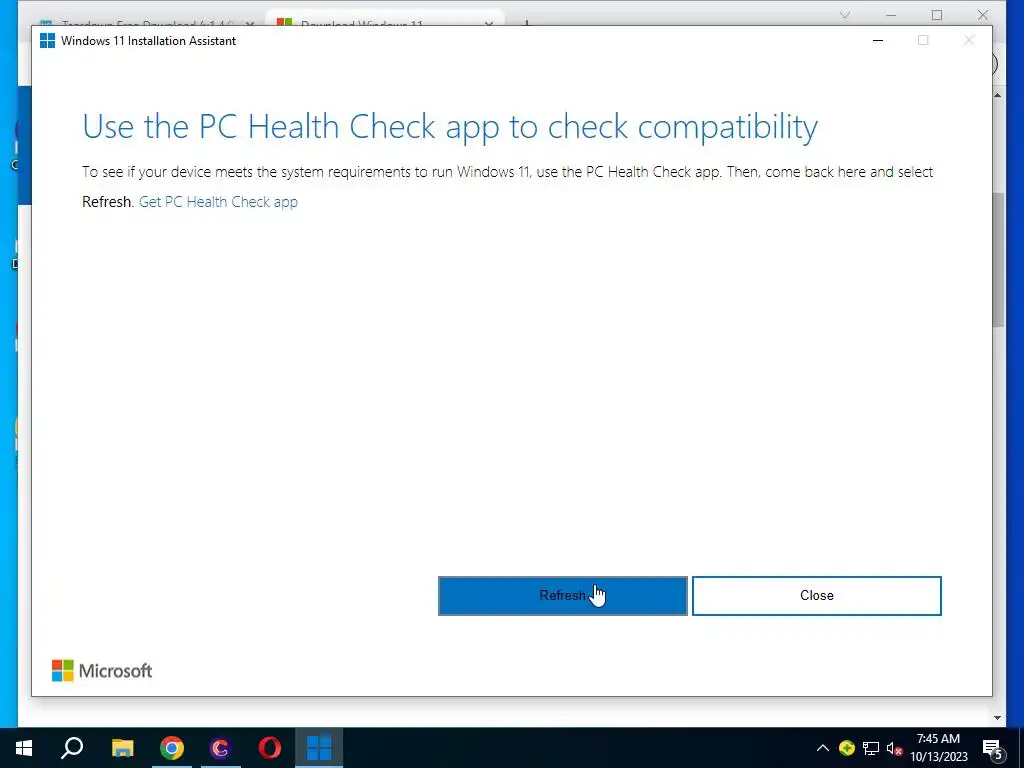Select Windows 11 Installation Assistant taskbar icon
The width and height of the screenshot is (1024, 768).
(319, 748)
